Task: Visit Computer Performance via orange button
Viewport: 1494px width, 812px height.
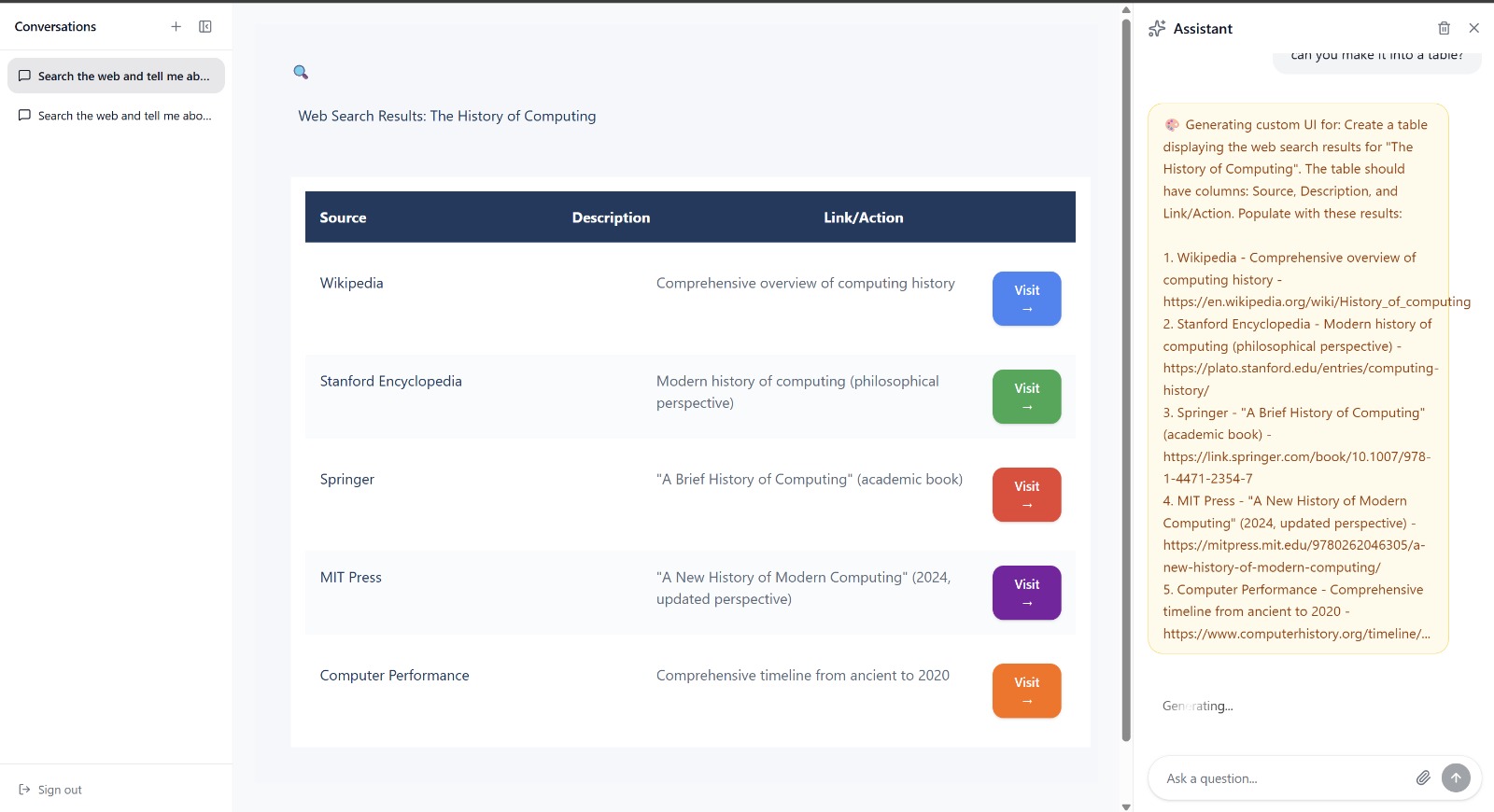Action: click(x=1026, y=691)
